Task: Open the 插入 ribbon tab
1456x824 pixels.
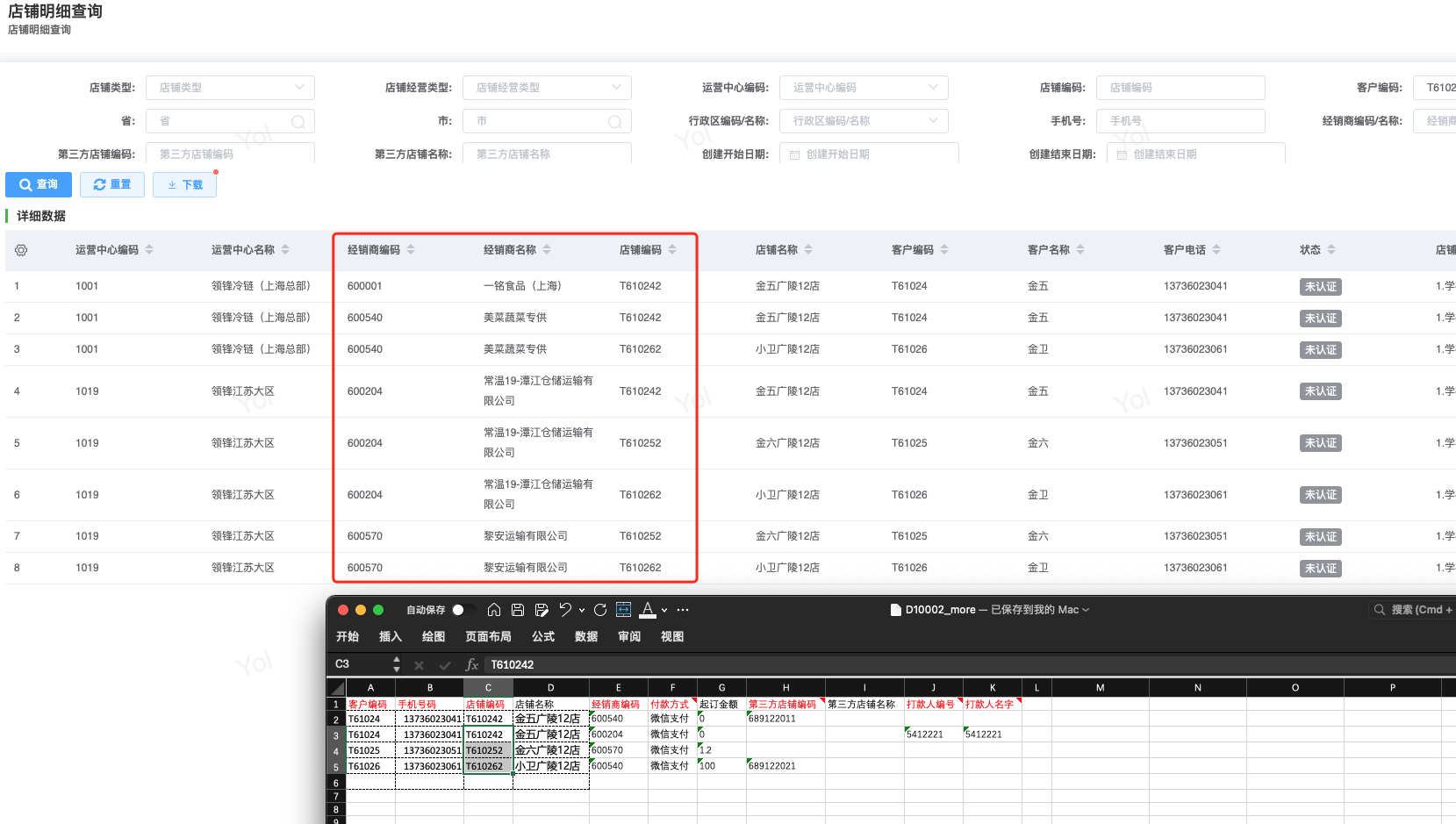Action: point(390,637)
